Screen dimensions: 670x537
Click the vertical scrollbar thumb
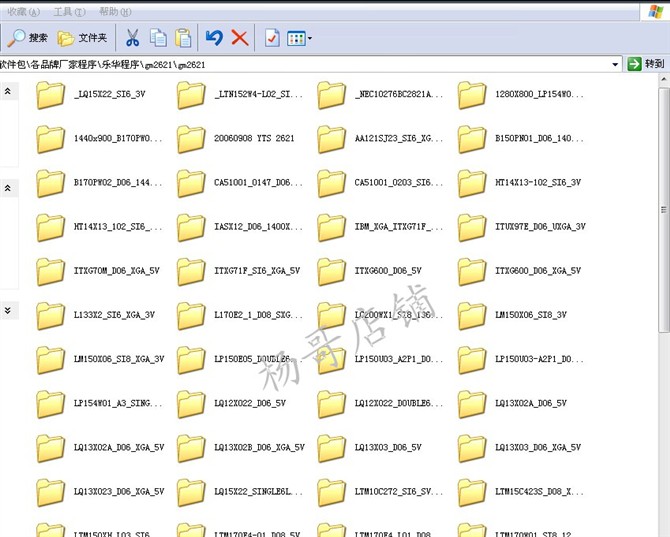coord(664,209)
